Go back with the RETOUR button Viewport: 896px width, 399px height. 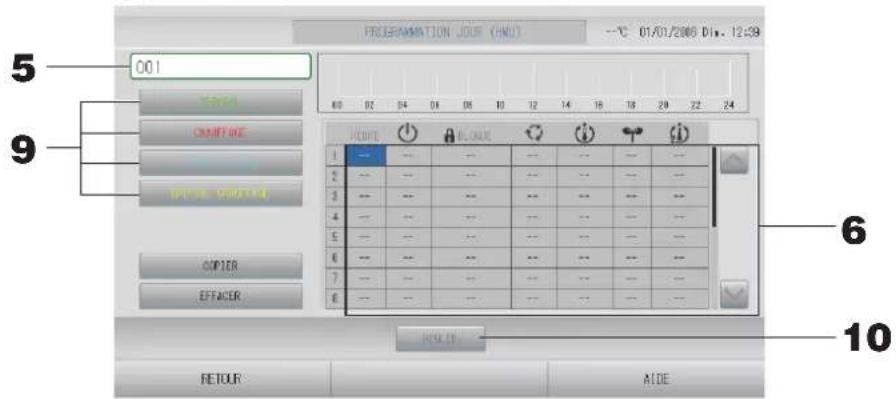[x=223, y=378]
